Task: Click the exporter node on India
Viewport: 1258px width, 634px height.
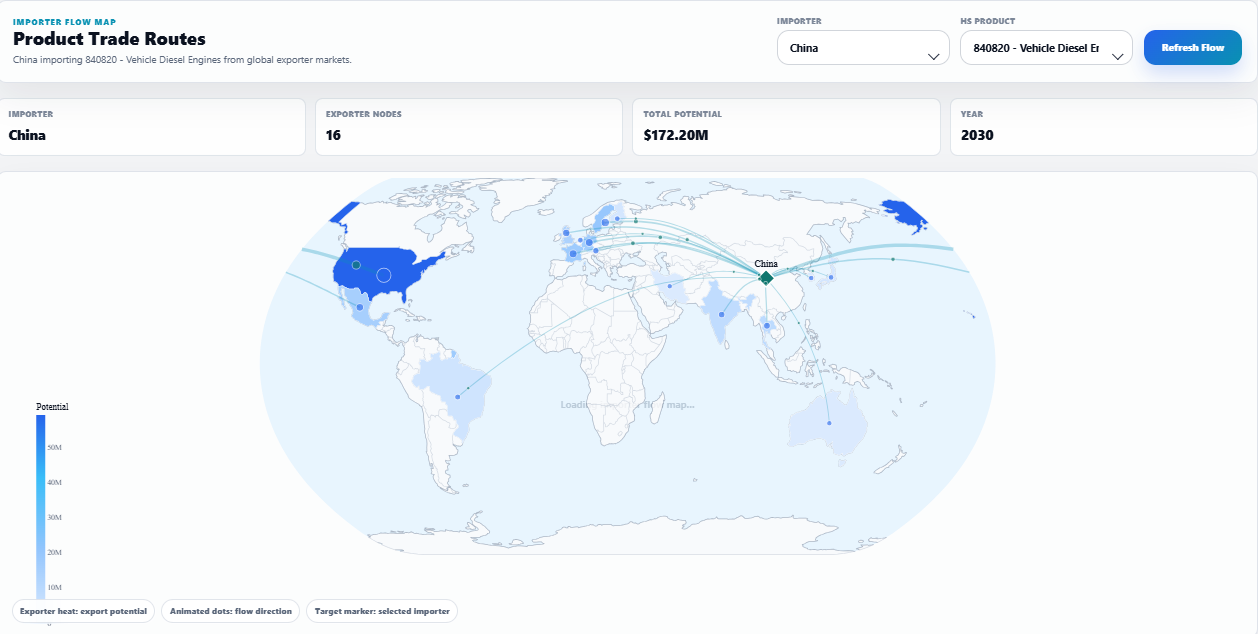Action: tap(721, 314)
